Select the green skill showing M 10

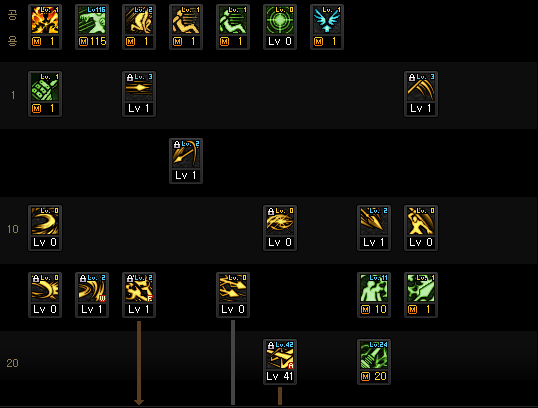[x=374, y=295]
